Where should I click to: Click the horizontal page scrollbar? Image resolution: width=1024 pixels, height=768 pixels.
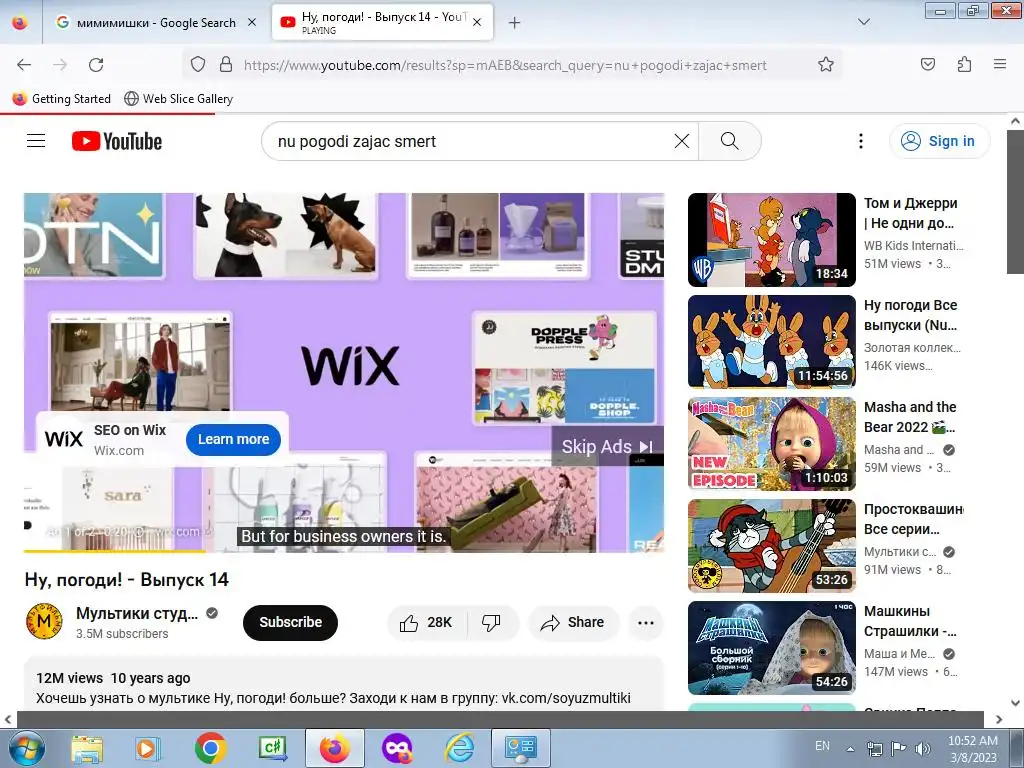500,719
